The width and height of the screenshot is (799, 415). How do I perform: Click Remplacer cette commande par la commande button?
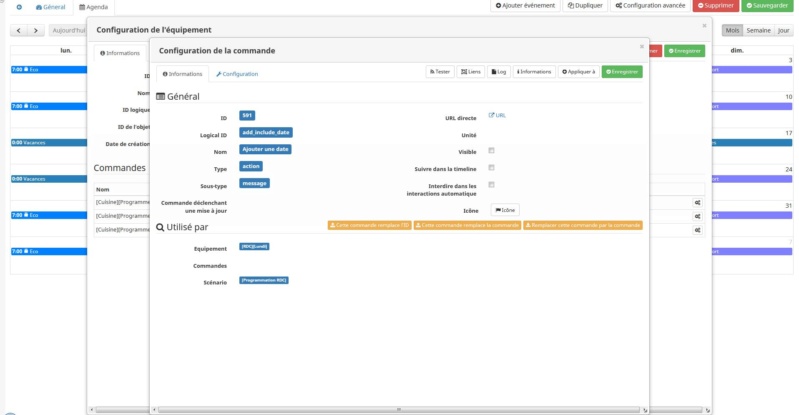583,225
